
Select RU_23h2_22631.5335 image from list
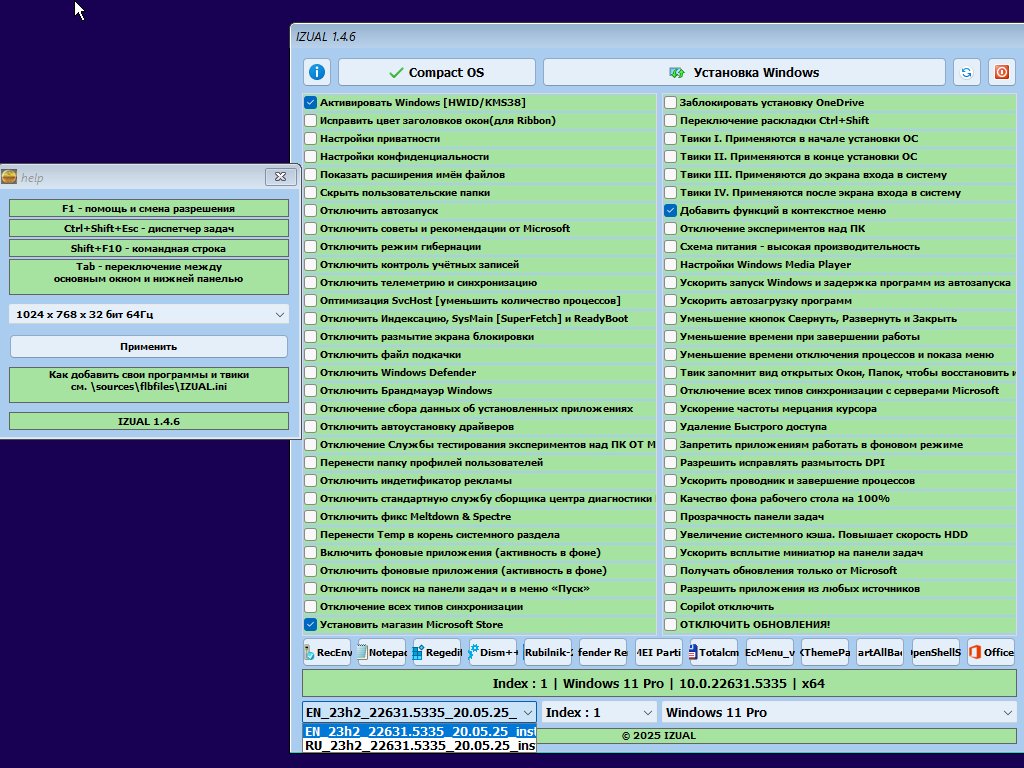click(x=420, y=746)
